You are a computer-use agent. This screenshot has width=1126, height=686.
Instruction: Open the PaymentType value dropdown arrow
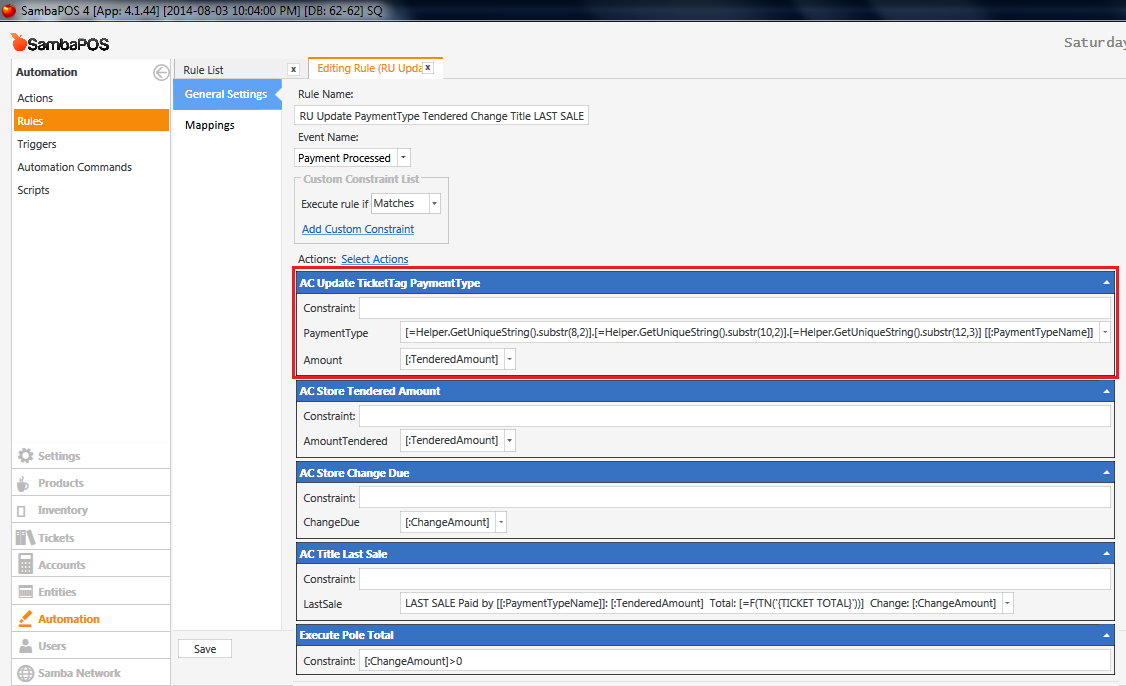[1104, 332]
